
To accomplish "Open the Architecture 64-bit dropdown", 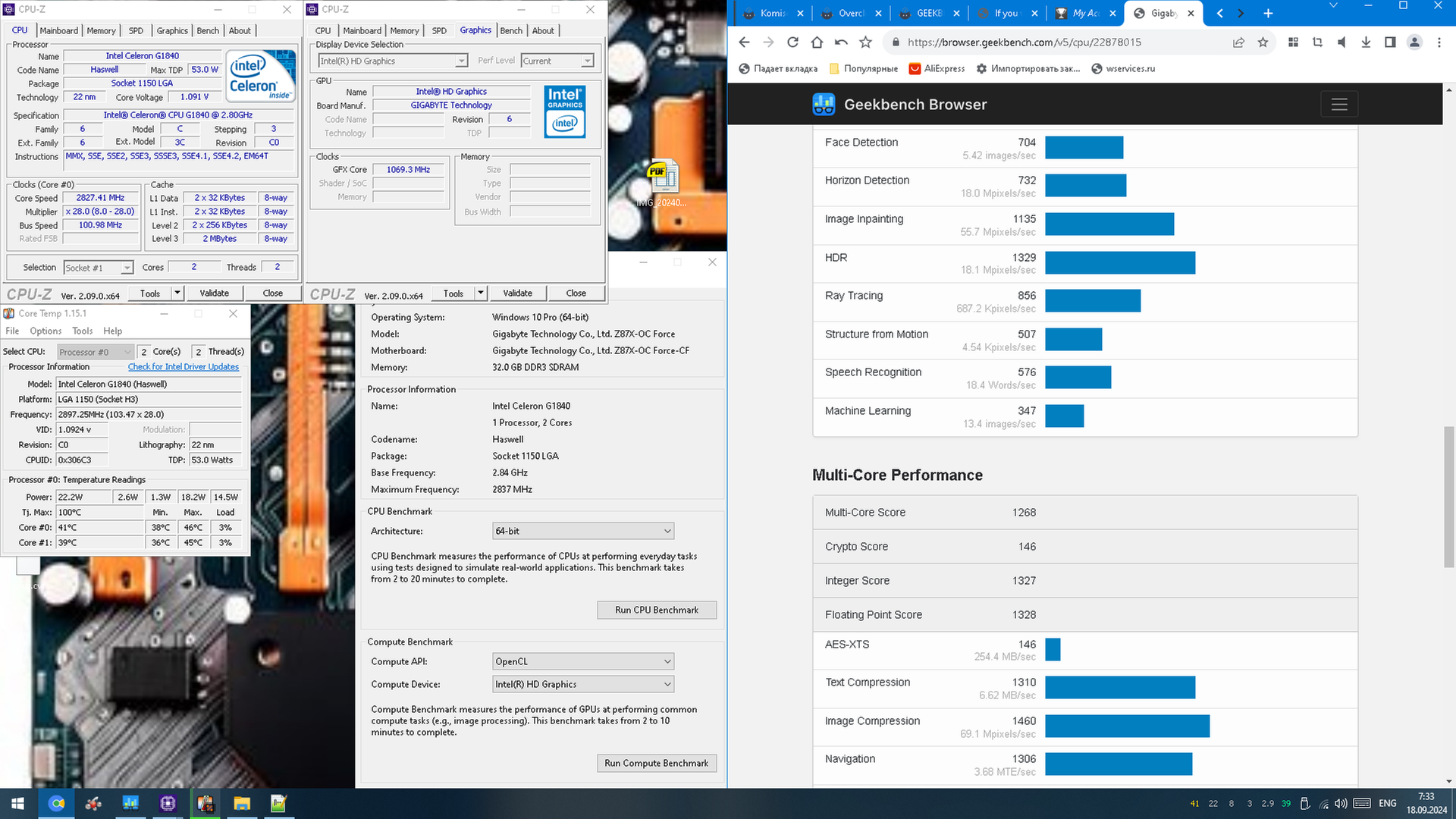I will coord(583,531).
